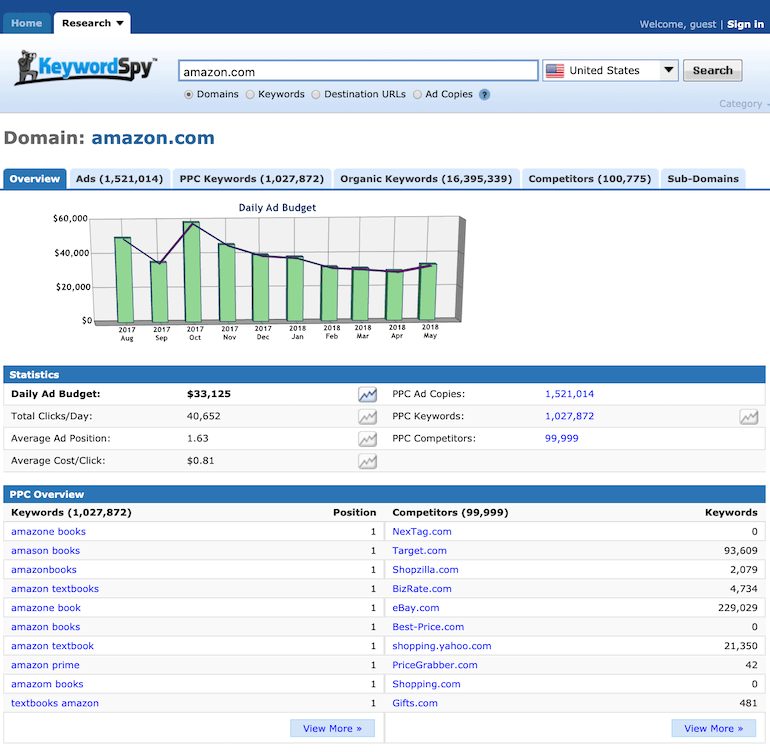This screenshot has height=752, width=770.
Task: Click inside the amazon.com search field
Action: coord(358,71)
